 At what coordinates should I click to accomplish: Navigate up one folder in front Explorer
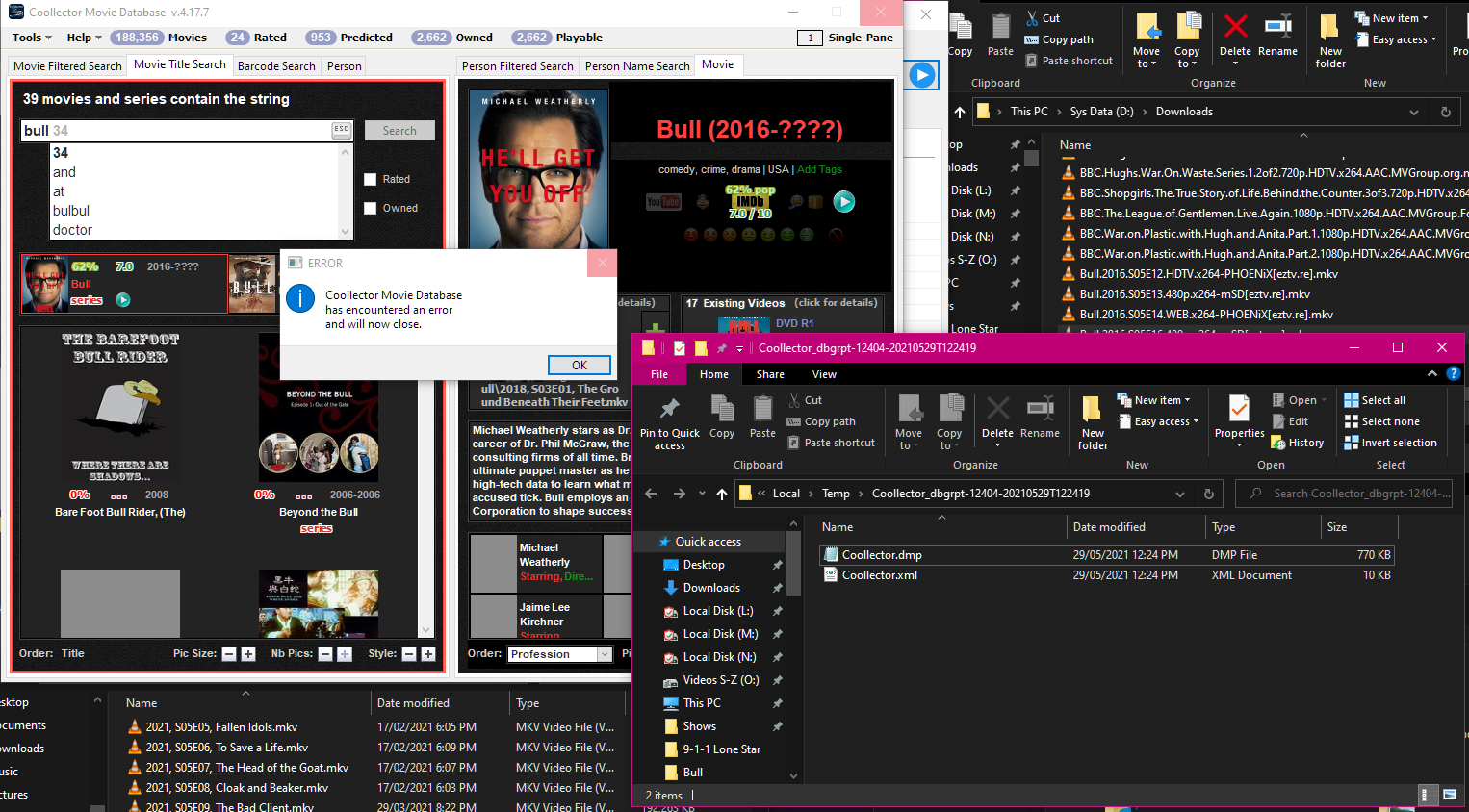click(x=722, y=494)
